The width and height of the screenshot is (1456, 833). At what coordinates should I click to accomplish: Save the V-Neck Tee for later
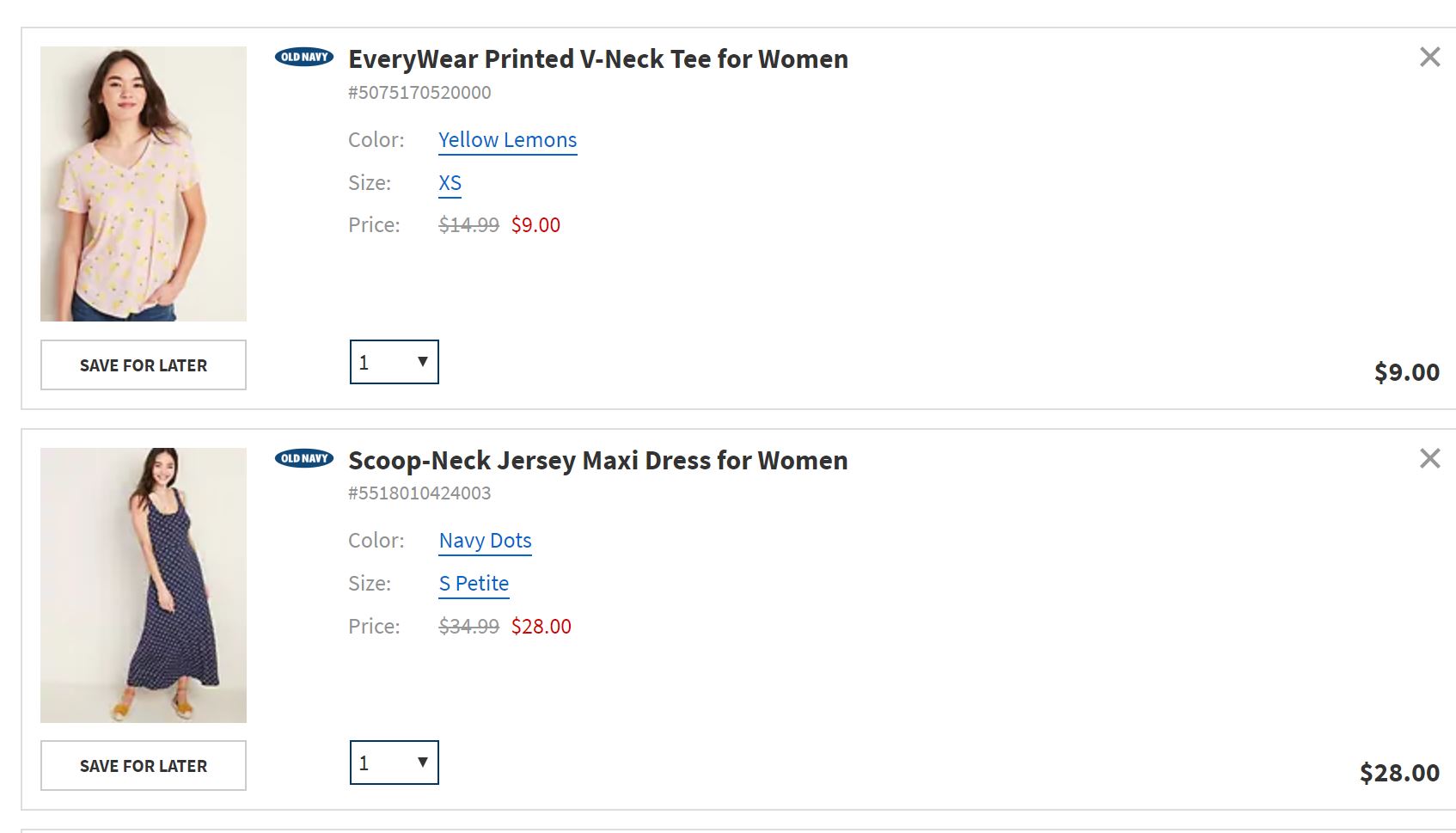(x=144, y=365)
